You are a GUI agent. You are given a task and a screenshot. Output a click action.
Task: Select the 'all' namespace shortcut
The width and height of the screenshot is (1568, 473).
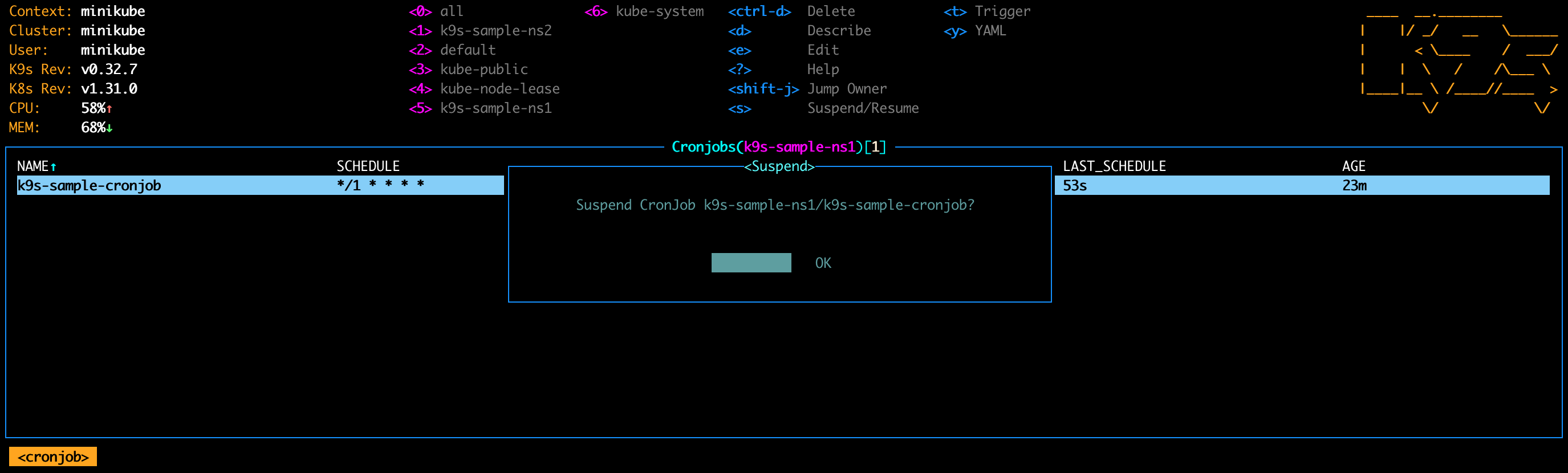tap(436, 11)
